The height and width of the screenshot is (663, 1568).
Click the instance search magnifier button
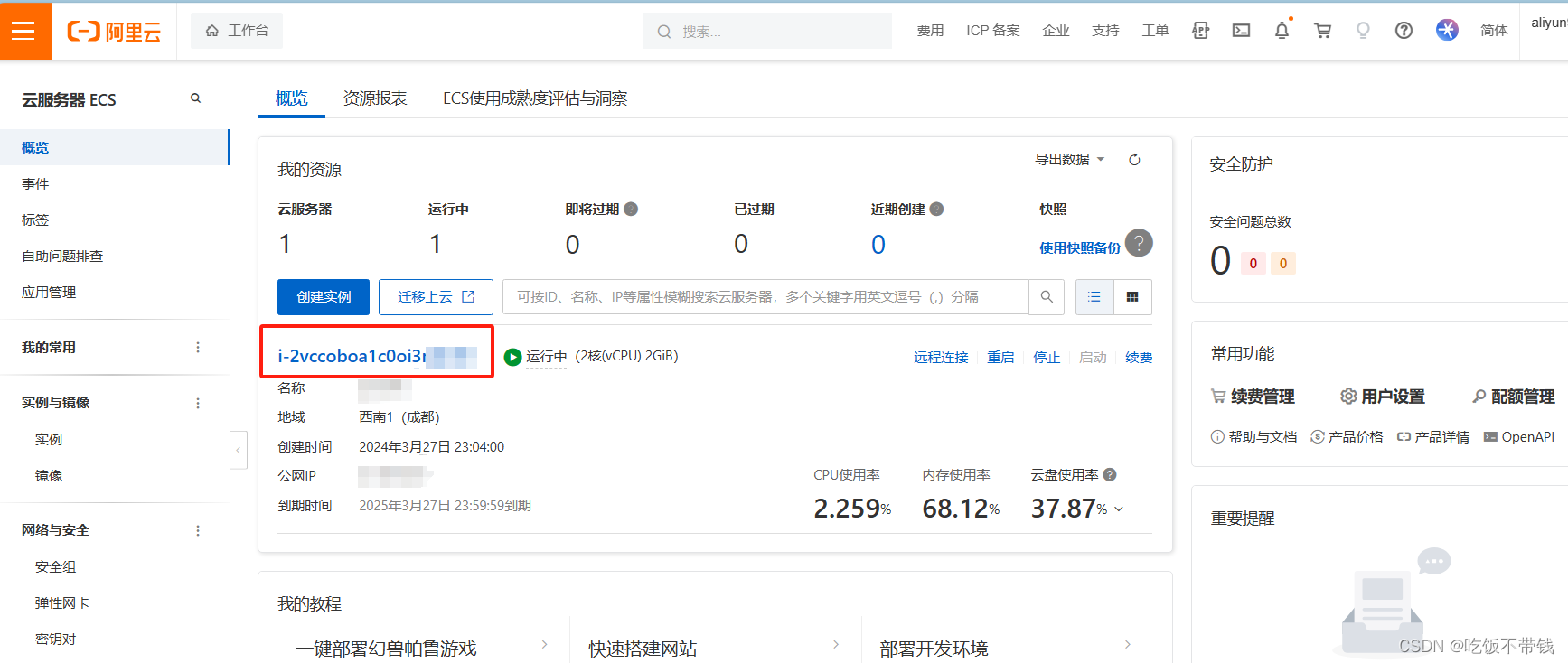coord(1047,297)
